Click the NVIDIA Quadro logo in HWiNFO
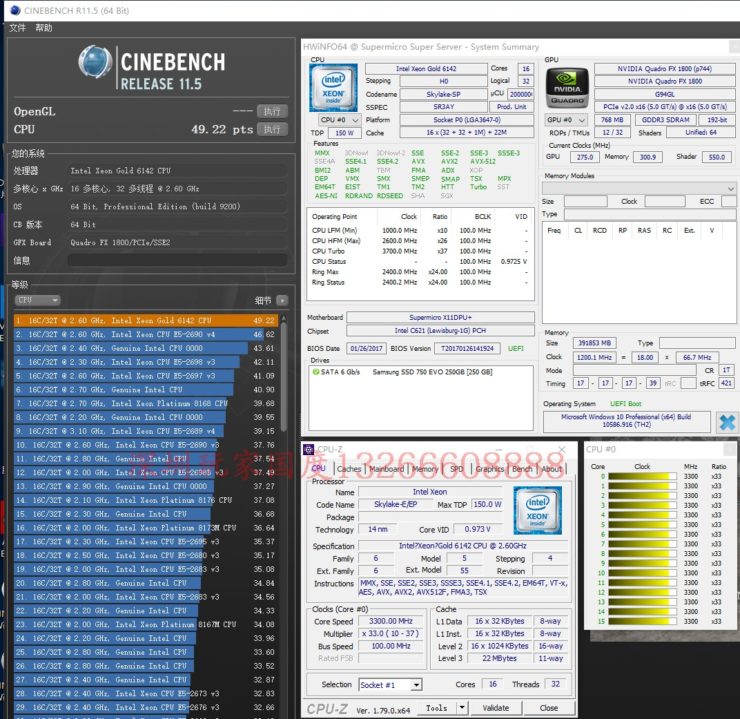 (567, 88)
